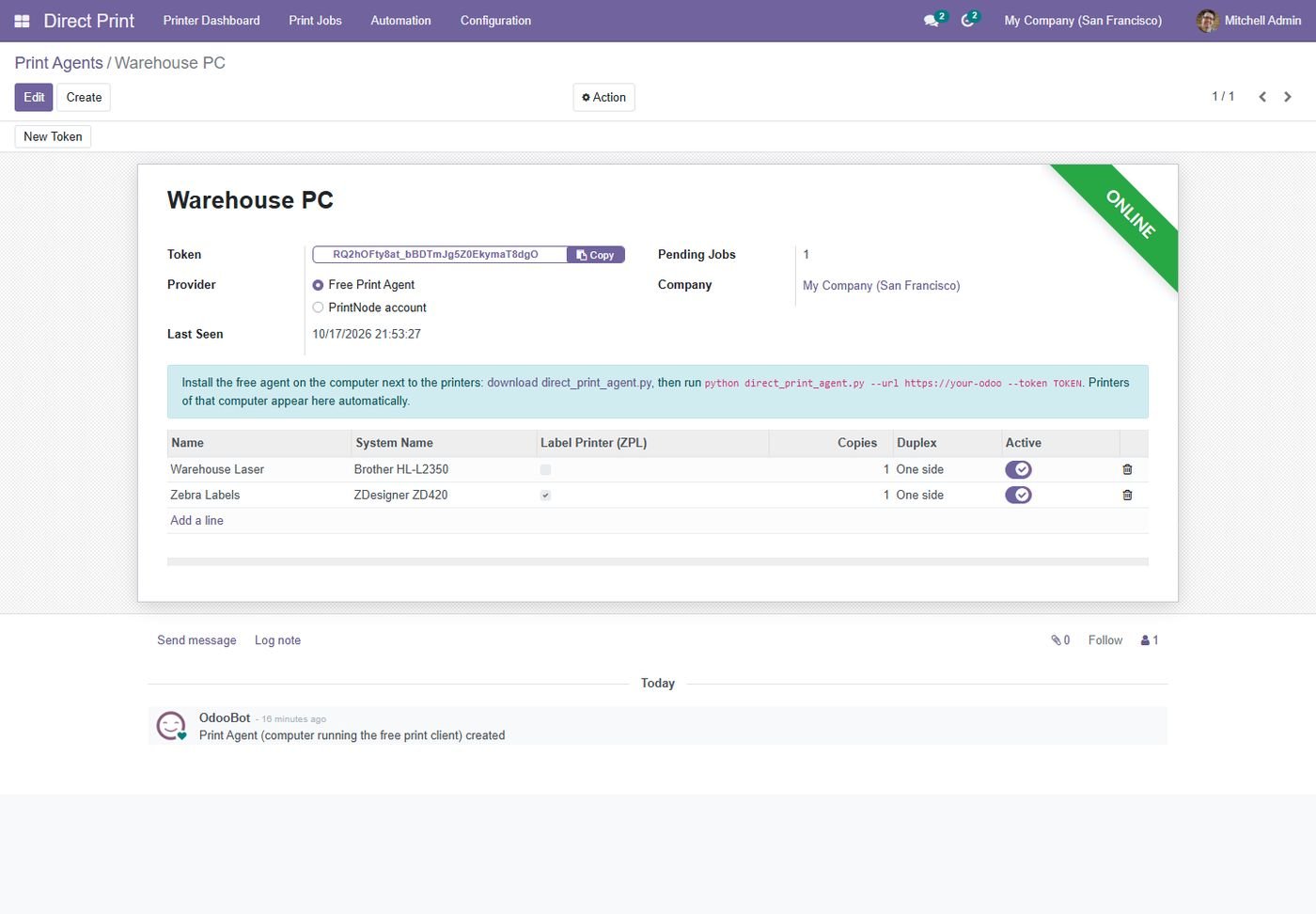This screenshot has width=1316, height=914.
Task: Toggle Active switch for Zebra Labels
Action: pos(1018,495)
